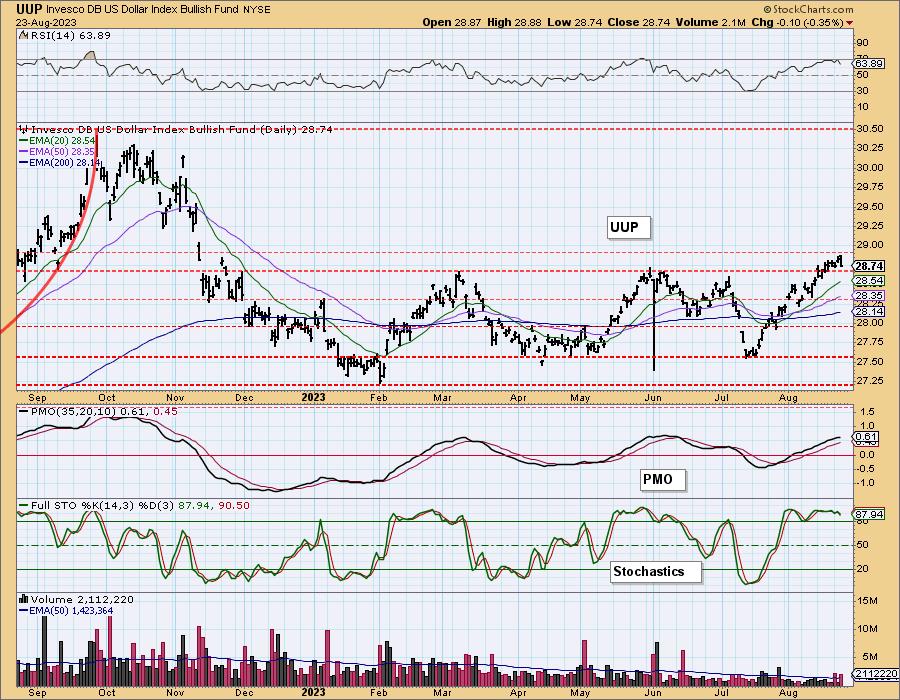The width and height of the screenshot is (900, 700).
Task: Click the Open 28.87 header value
Action: click(x=453, y=22)
